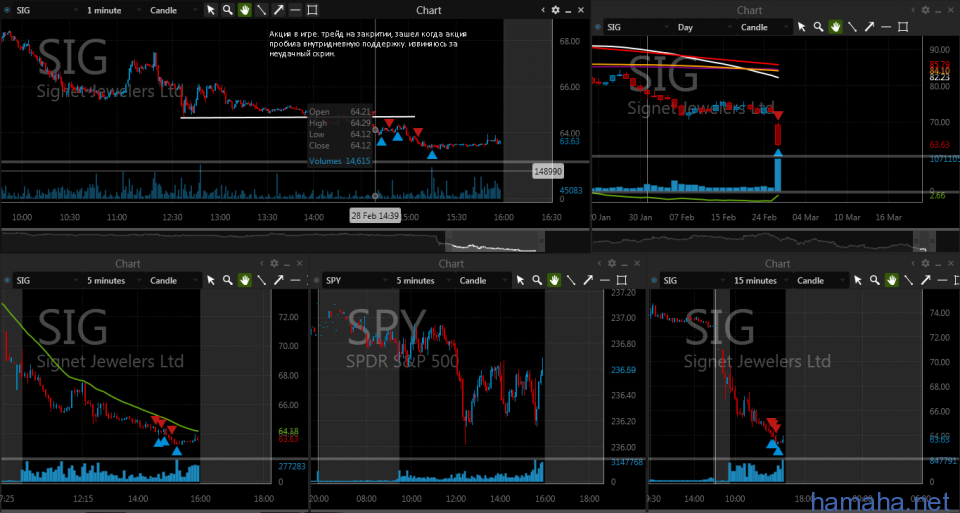Pick the trend line tool in the 15 minutes chart
960x513 pixels.
click(x=909, y=280)
